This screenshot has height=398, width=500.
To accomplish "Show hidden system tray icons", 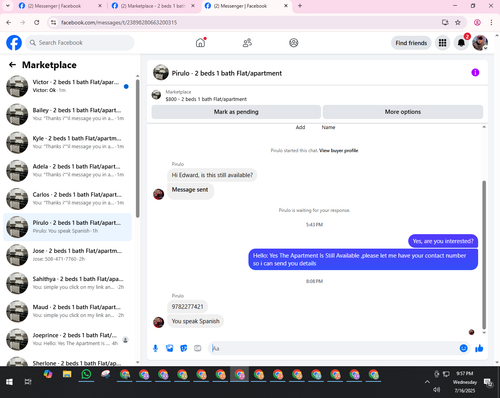I will tap(427, 382).
